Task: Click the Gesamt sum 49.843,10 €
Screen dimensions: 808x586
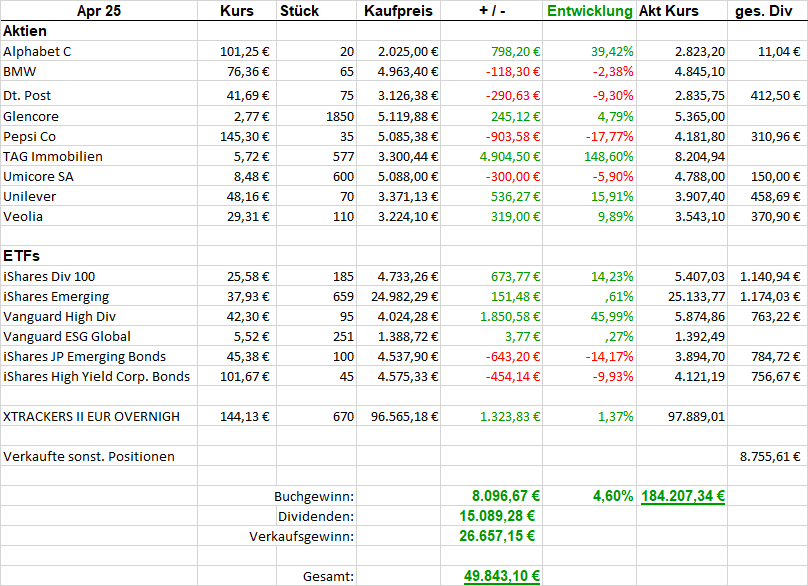Action: pos(503,575)
